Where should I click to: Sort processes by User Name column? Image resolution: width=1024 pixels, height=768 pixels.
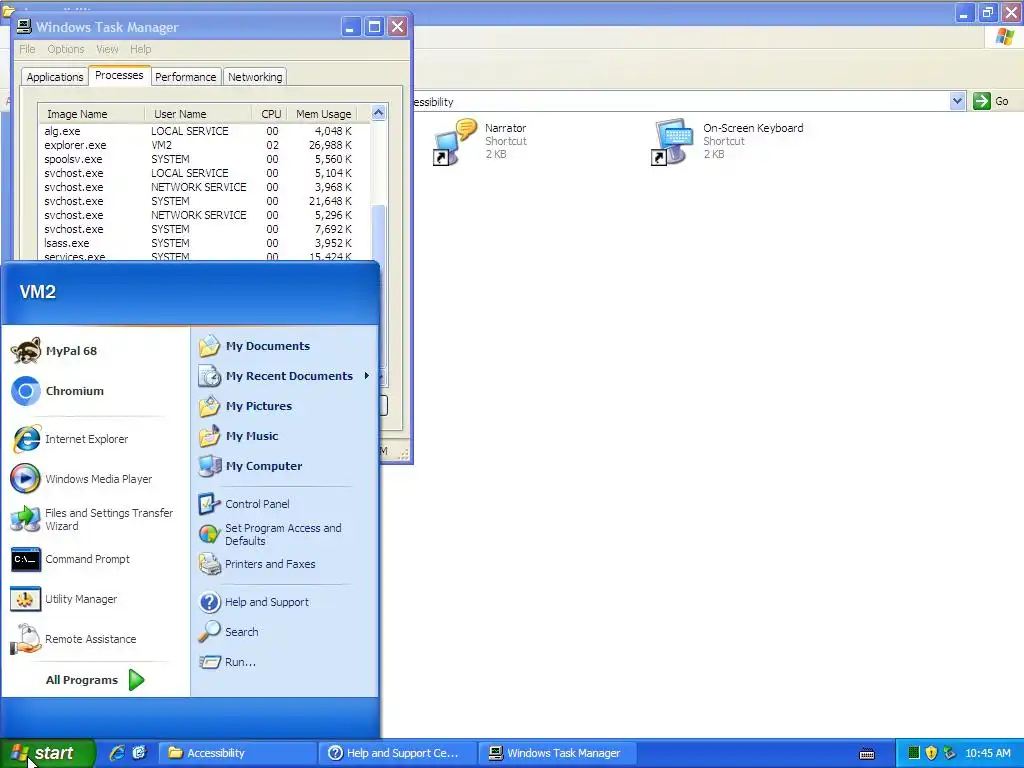point(198,114)
